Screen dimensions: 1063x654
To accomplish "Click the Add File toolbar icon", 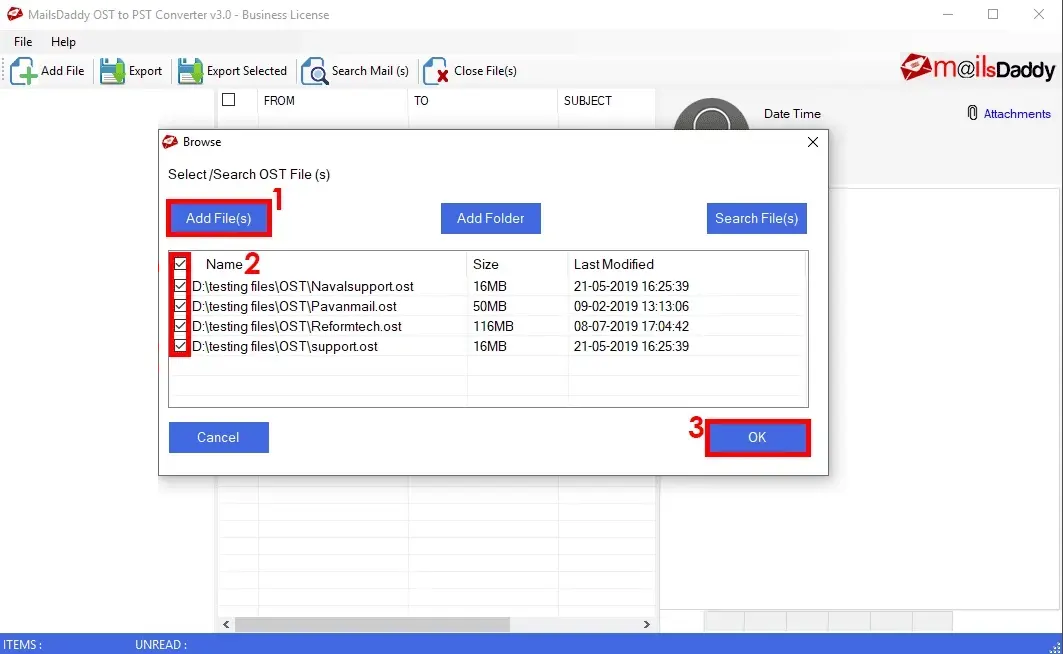I will [x=23, y=70].
